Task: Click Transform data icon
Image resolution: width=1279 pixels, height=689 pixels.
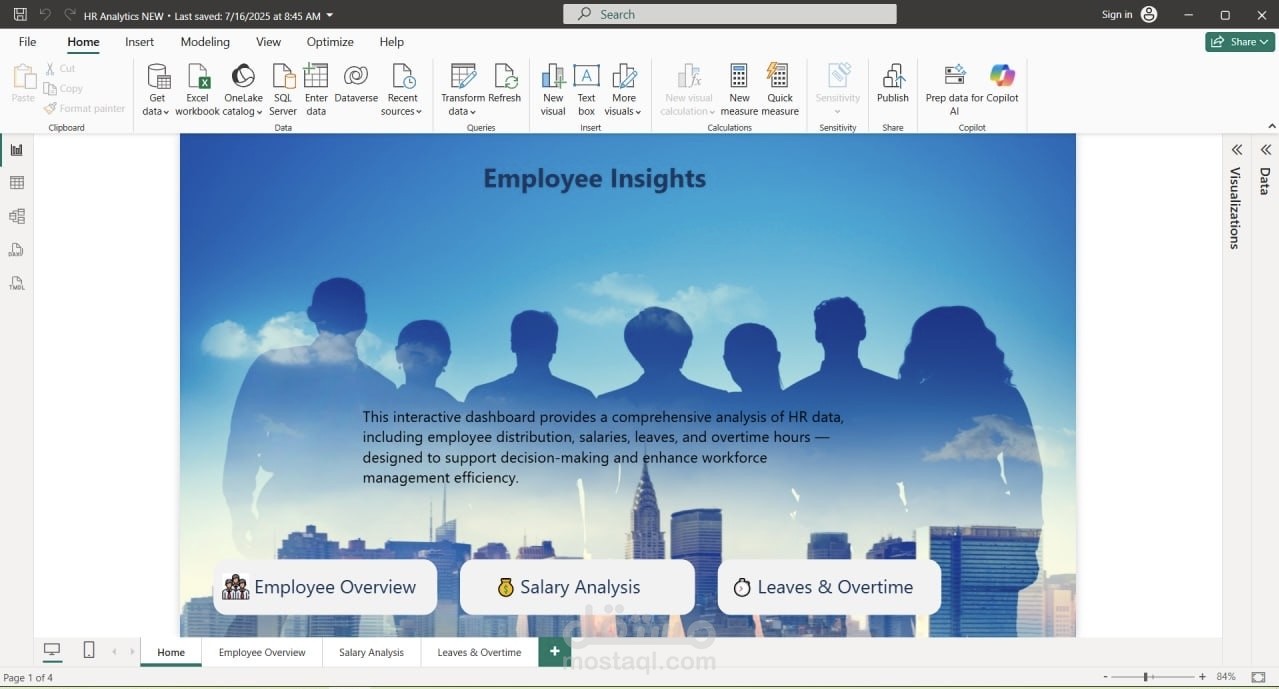Action: click(x=463, y=76)
